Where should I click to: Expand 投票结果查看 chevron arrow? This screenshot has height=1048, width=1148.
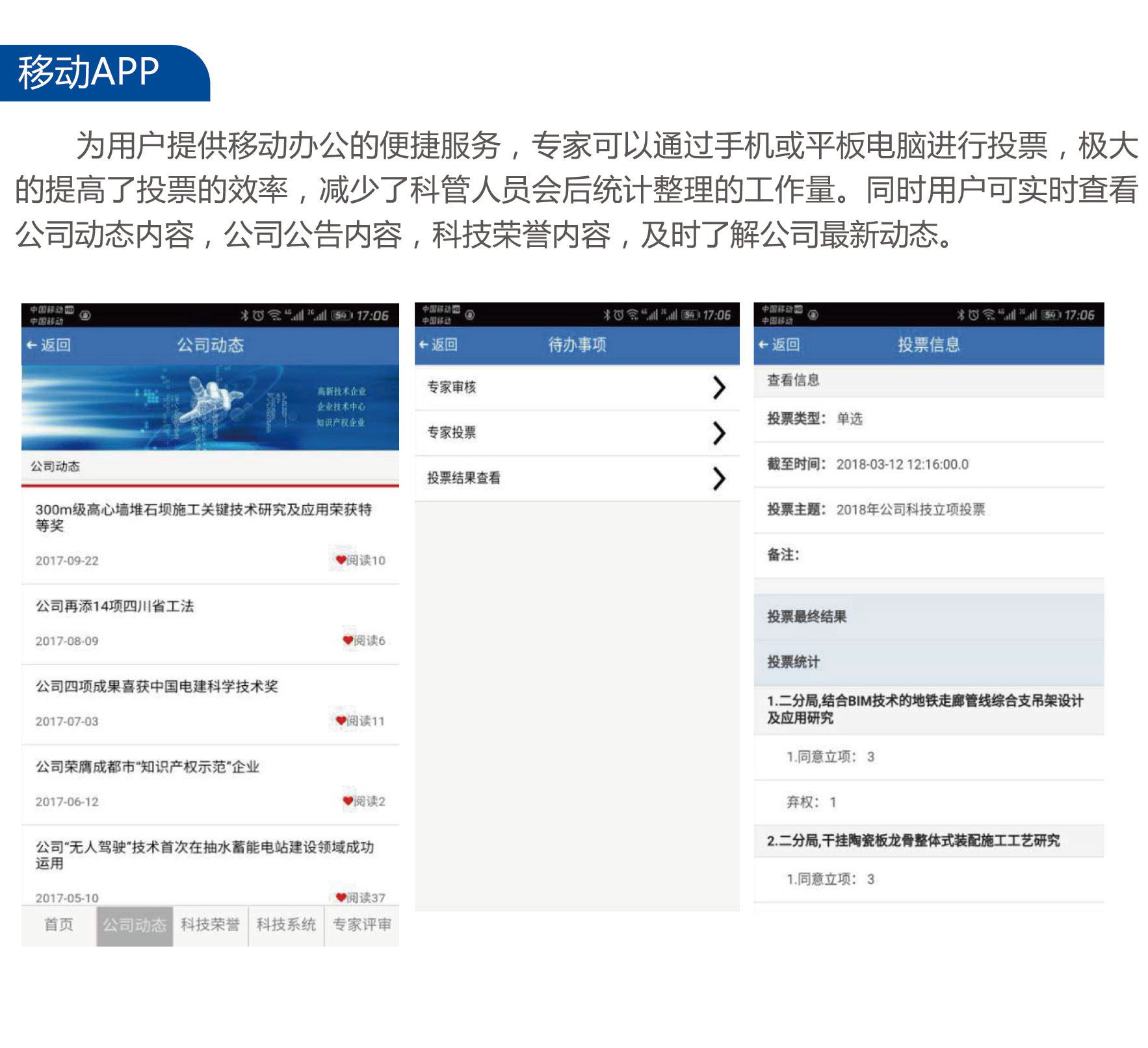pos(718,478)
